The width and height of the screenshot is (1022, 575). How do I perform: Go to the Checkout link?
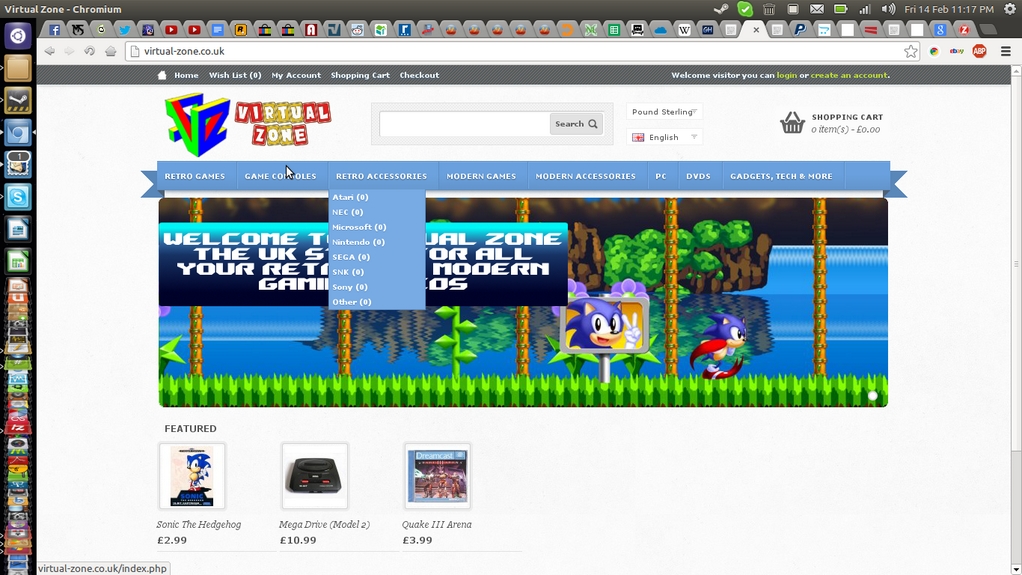click(x=419, y=75)
